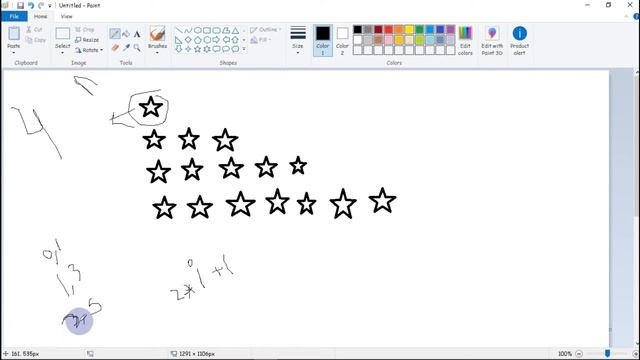Click the Redo arrow in title bar
The height and width of the screenshot is (360, 640).
(x=41, y=5)
